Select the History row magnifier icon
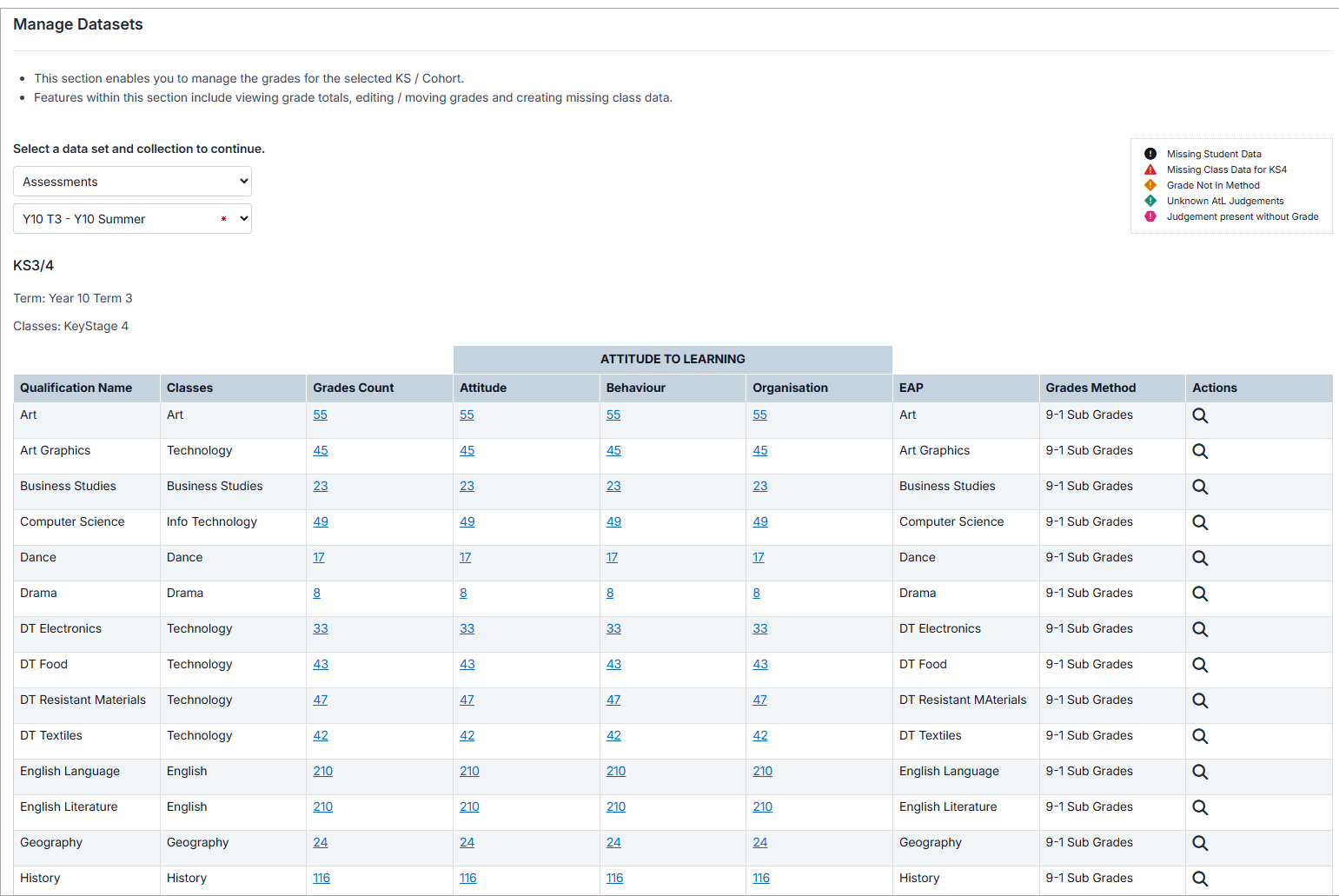The image size is (1339, 896). click(1200, 879)
